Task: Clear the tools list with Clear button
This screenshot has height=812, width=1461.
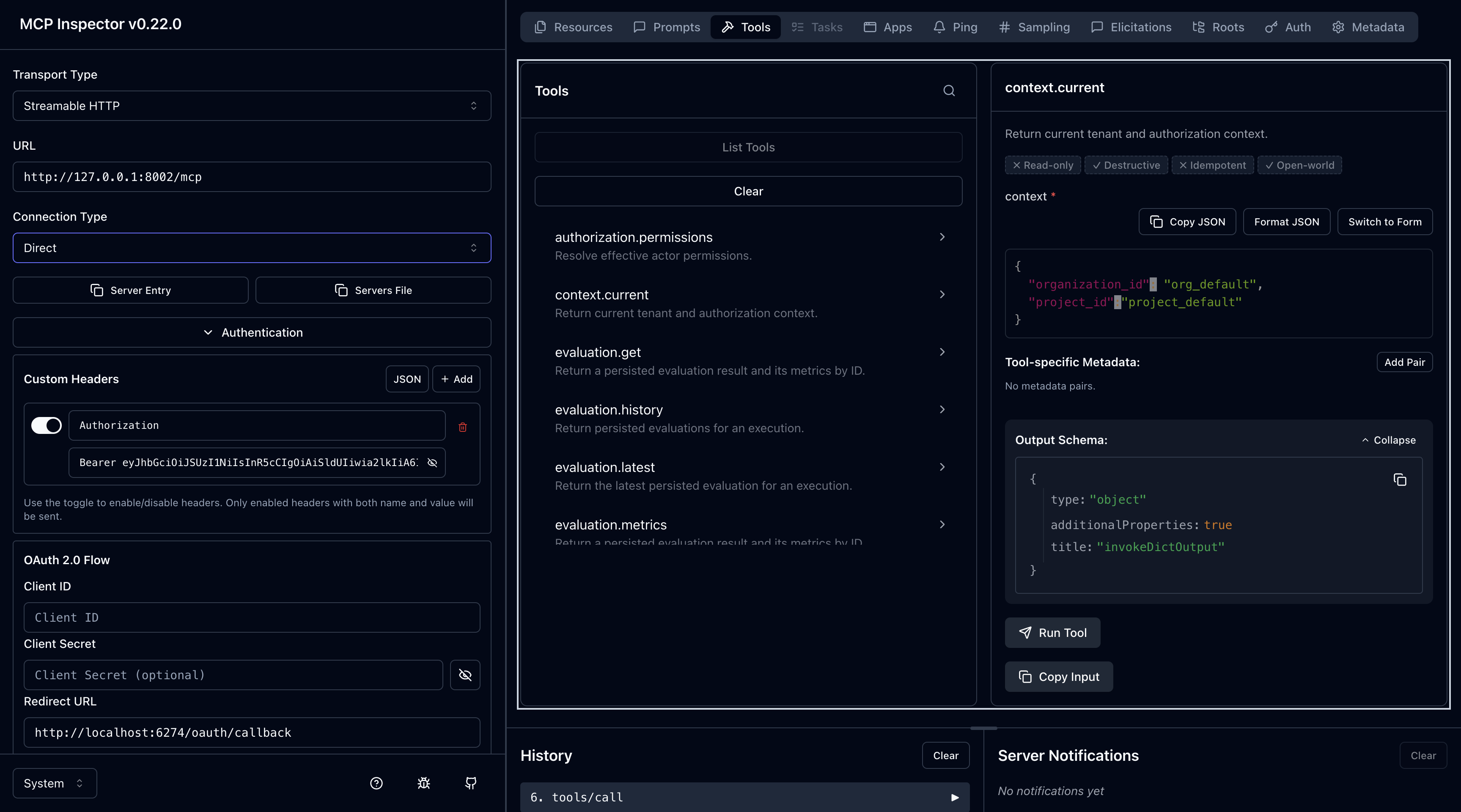Action: (x=749, y=191)
